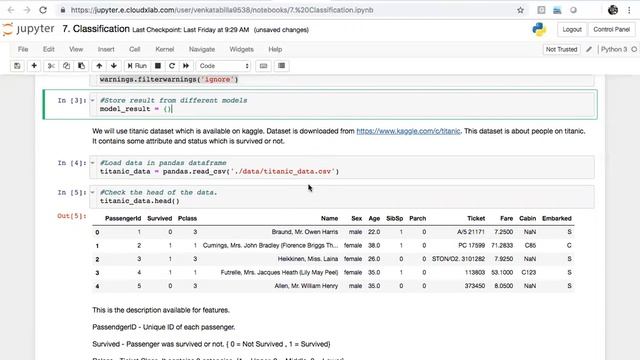Viewport: 640px width, 360px height.
Task: Cut selected cells with scissors icon
Action: coord(51,66)
